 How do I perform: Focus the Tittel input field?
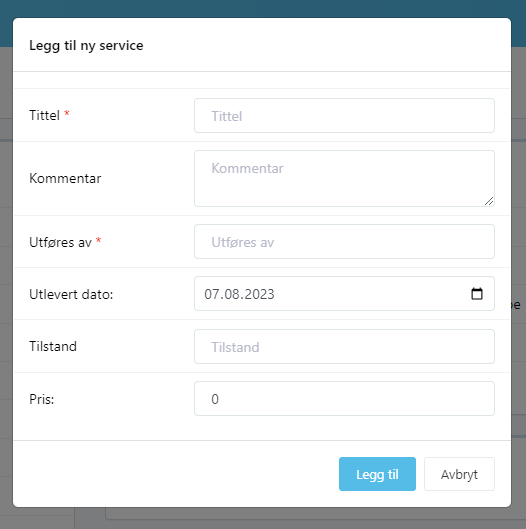pyautogui.click(x=344, y=116)
